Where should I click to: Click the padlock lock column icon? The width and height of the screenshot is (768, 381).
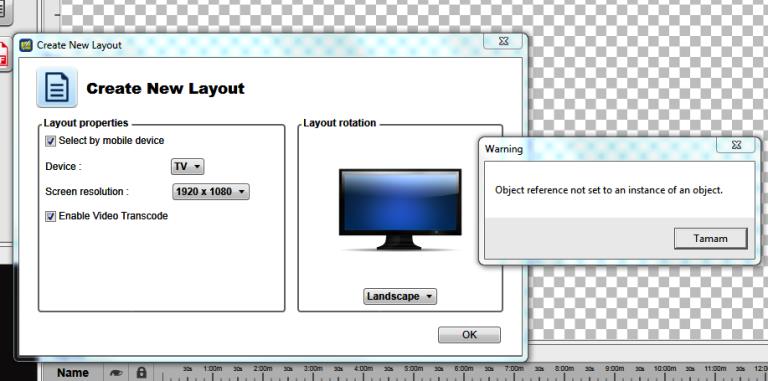(141, 372)
